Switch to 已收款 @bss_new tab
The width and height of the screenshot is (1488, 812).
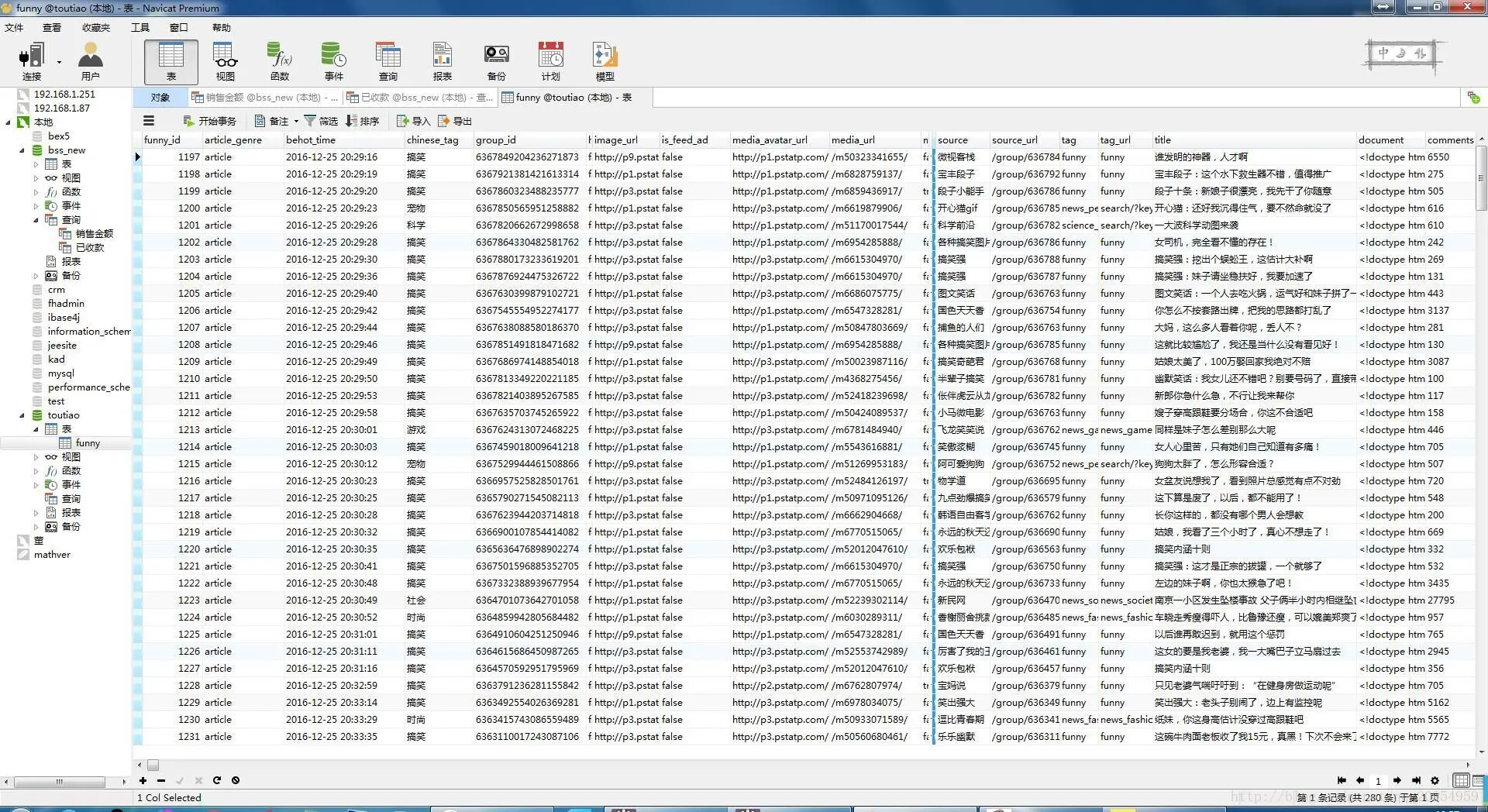(x=419, y=98)
